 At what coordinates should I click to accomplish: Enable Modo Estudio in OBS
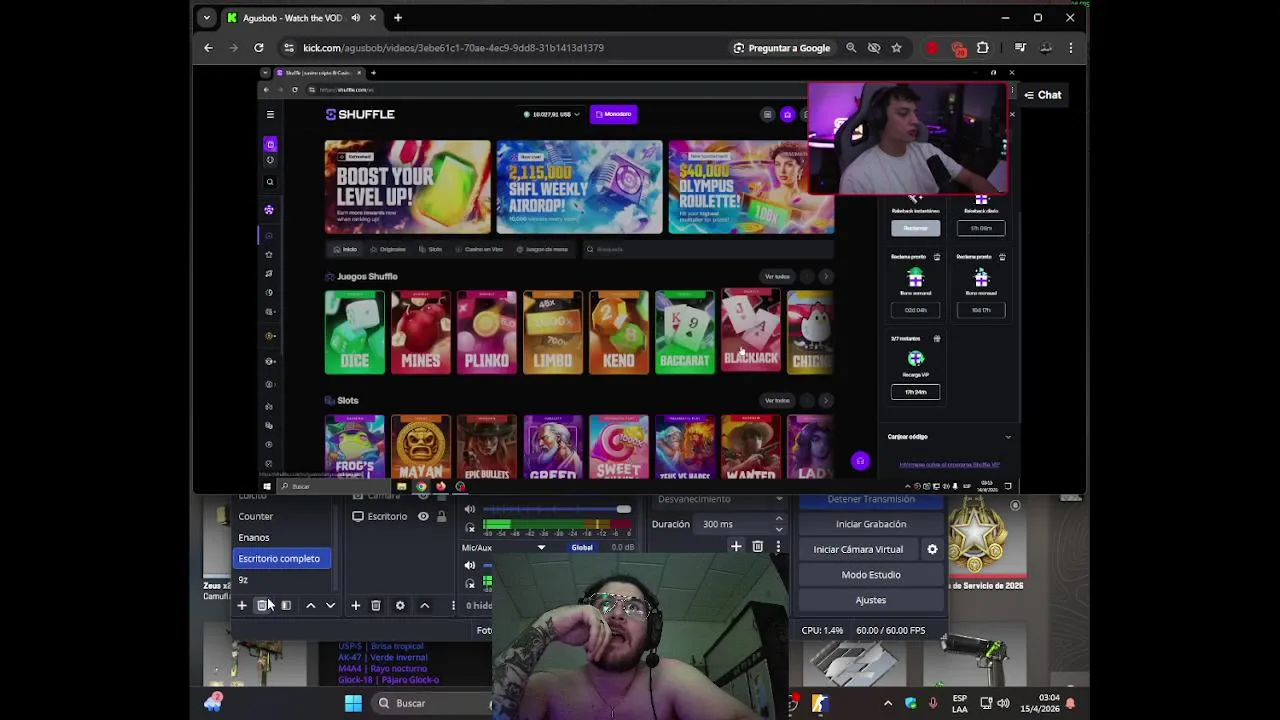coord(871,575)
